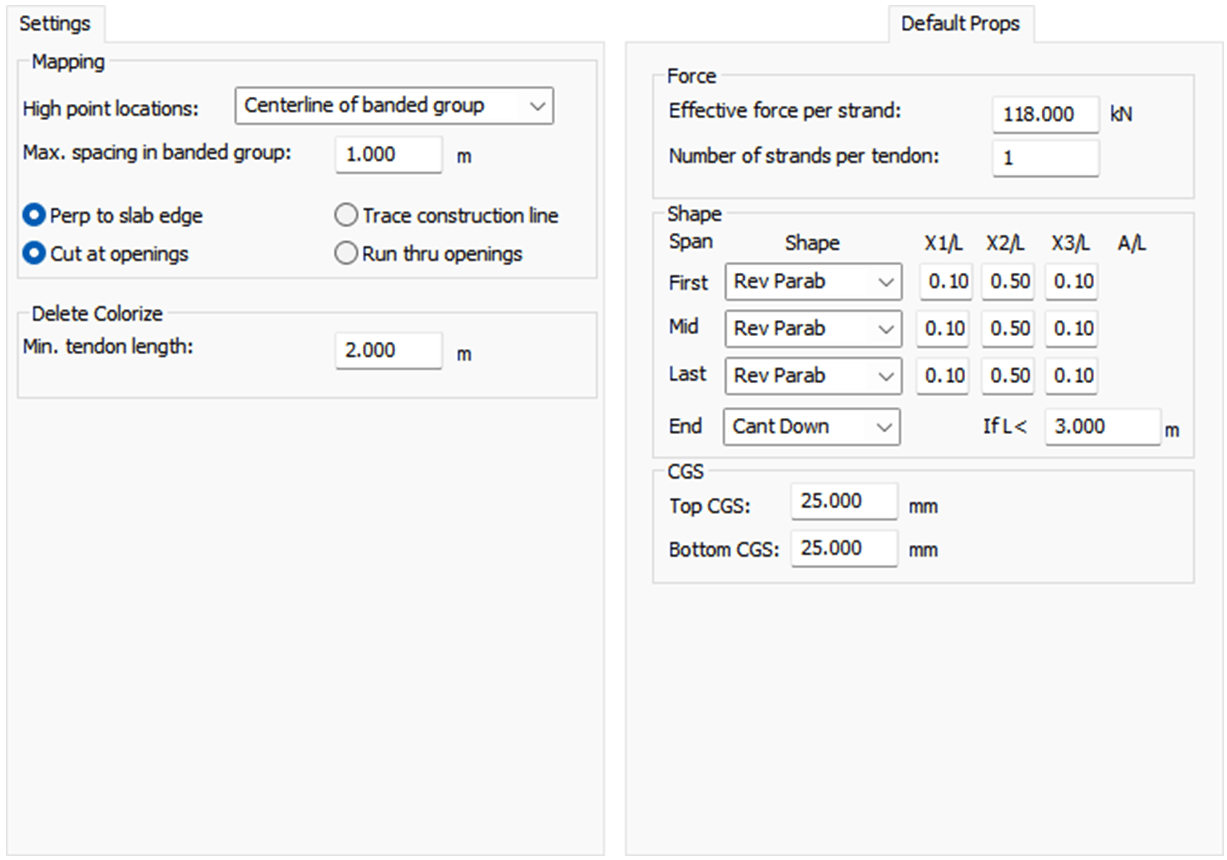Enable Run thru openings option
The width and height of the screenshot is (1227, 860).
[346, 254]
